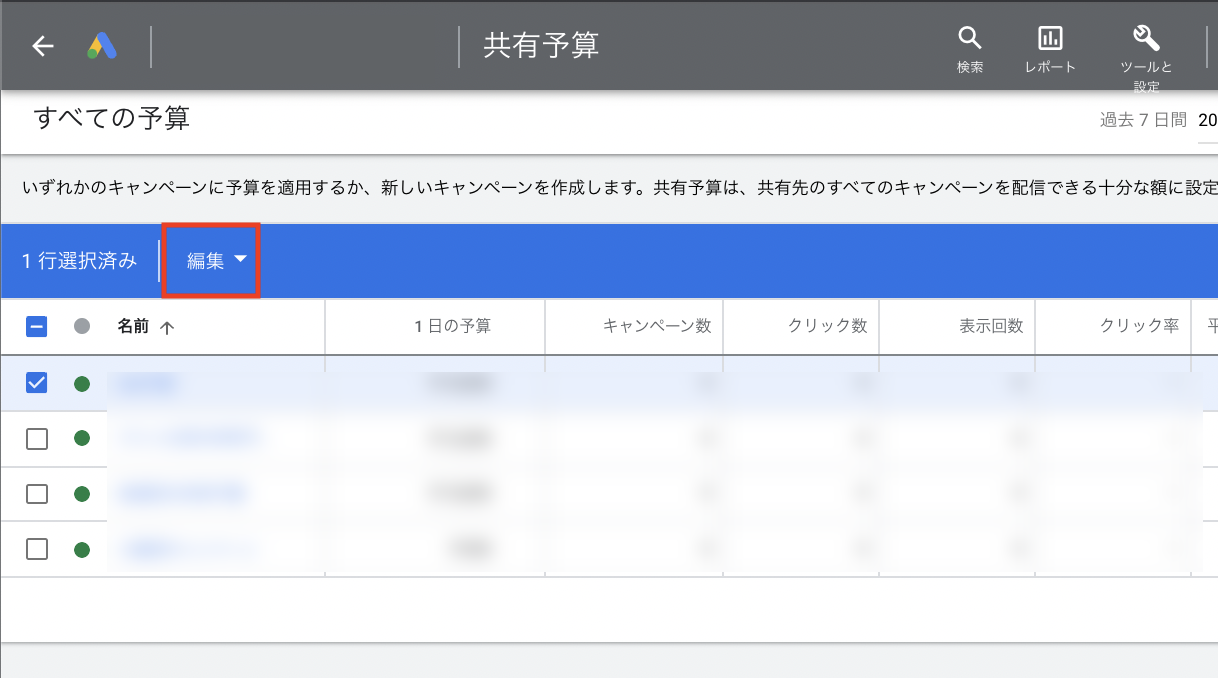Open the third budget name link
Viewport: 1218px width, 678px height.
[180, 493]
